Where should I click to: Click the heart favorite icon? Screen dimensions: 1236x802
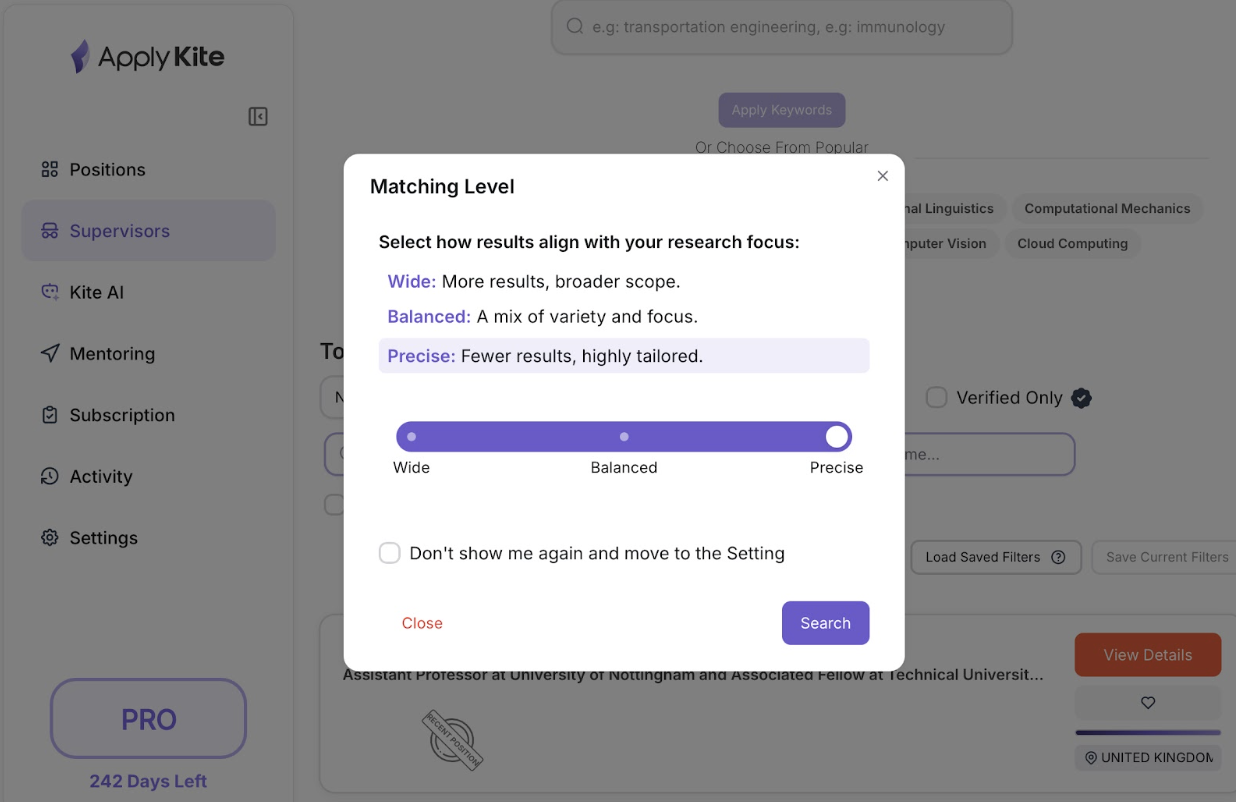[1148, 703]
